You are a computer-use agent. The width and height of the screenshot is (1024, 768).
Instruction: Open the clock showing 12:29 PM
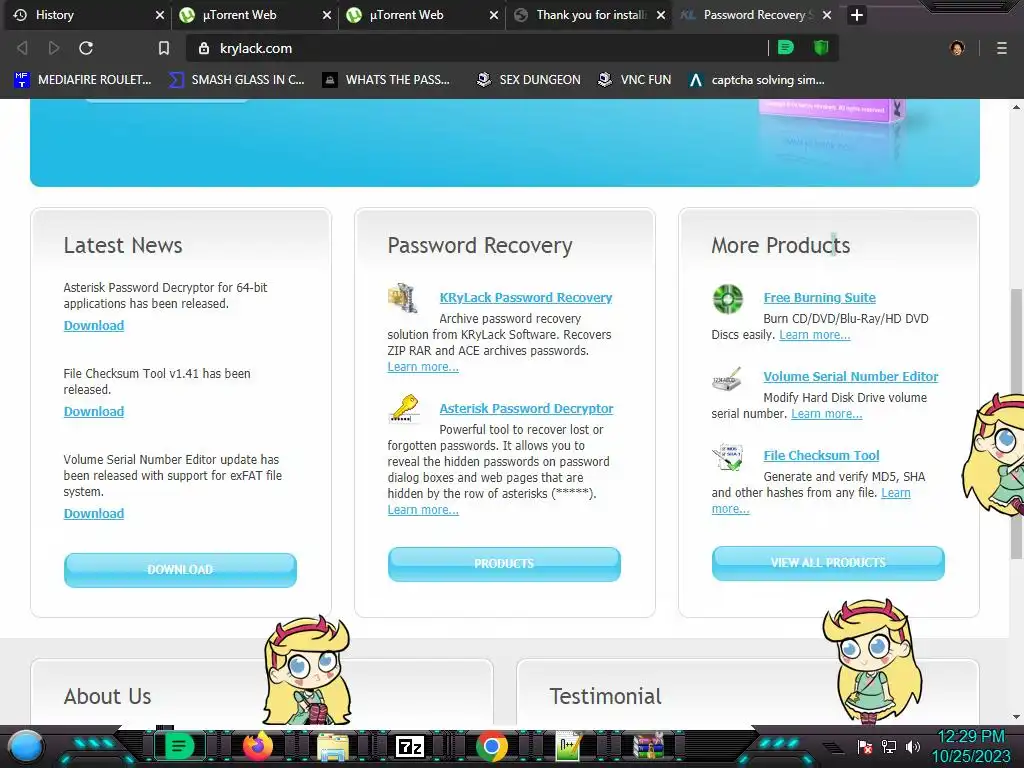[x=971, y=746]
